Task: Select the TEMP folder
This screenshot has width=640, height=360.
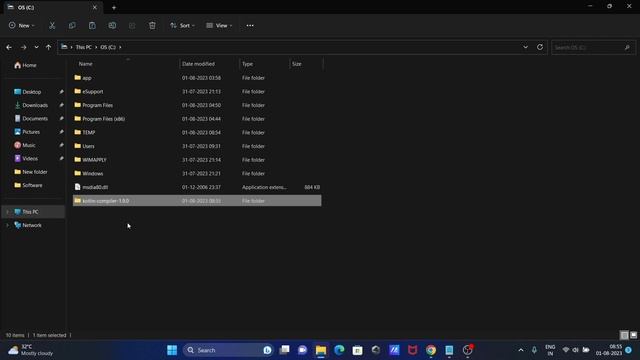Action: [197, 133]
